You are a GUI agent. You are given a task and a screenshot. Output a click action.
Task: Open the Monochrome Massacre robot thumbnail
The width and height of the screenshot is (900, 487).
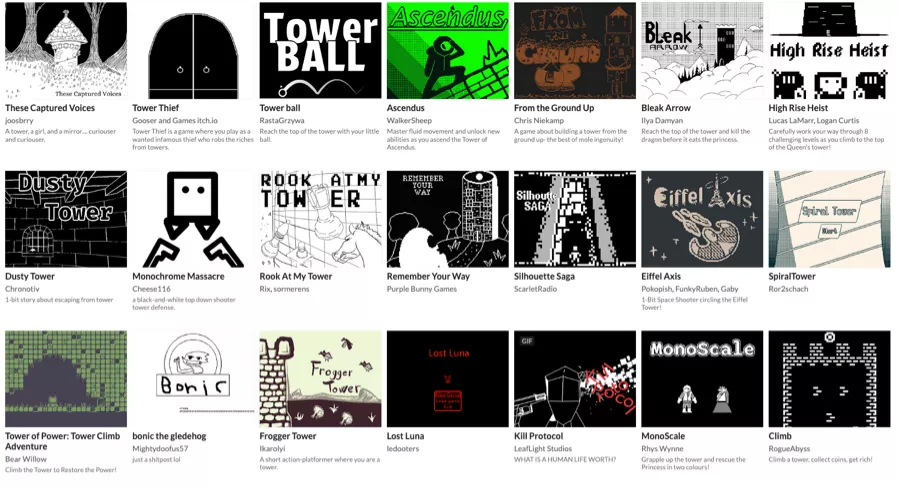[x=193, y=219]
